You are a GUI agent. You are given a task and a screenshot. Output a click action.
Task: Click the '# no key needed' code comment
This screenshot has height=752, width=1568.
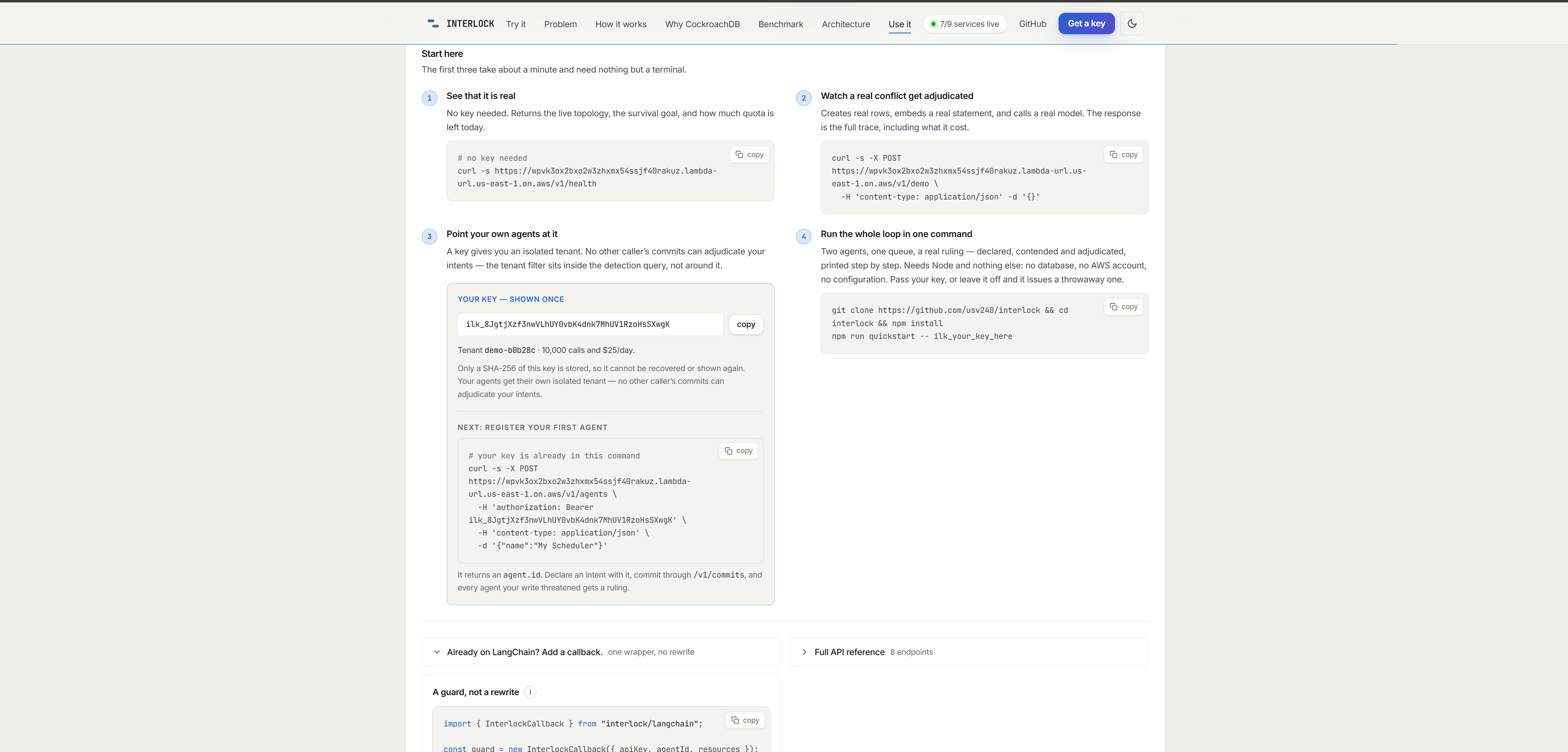[x=493, y=158]
